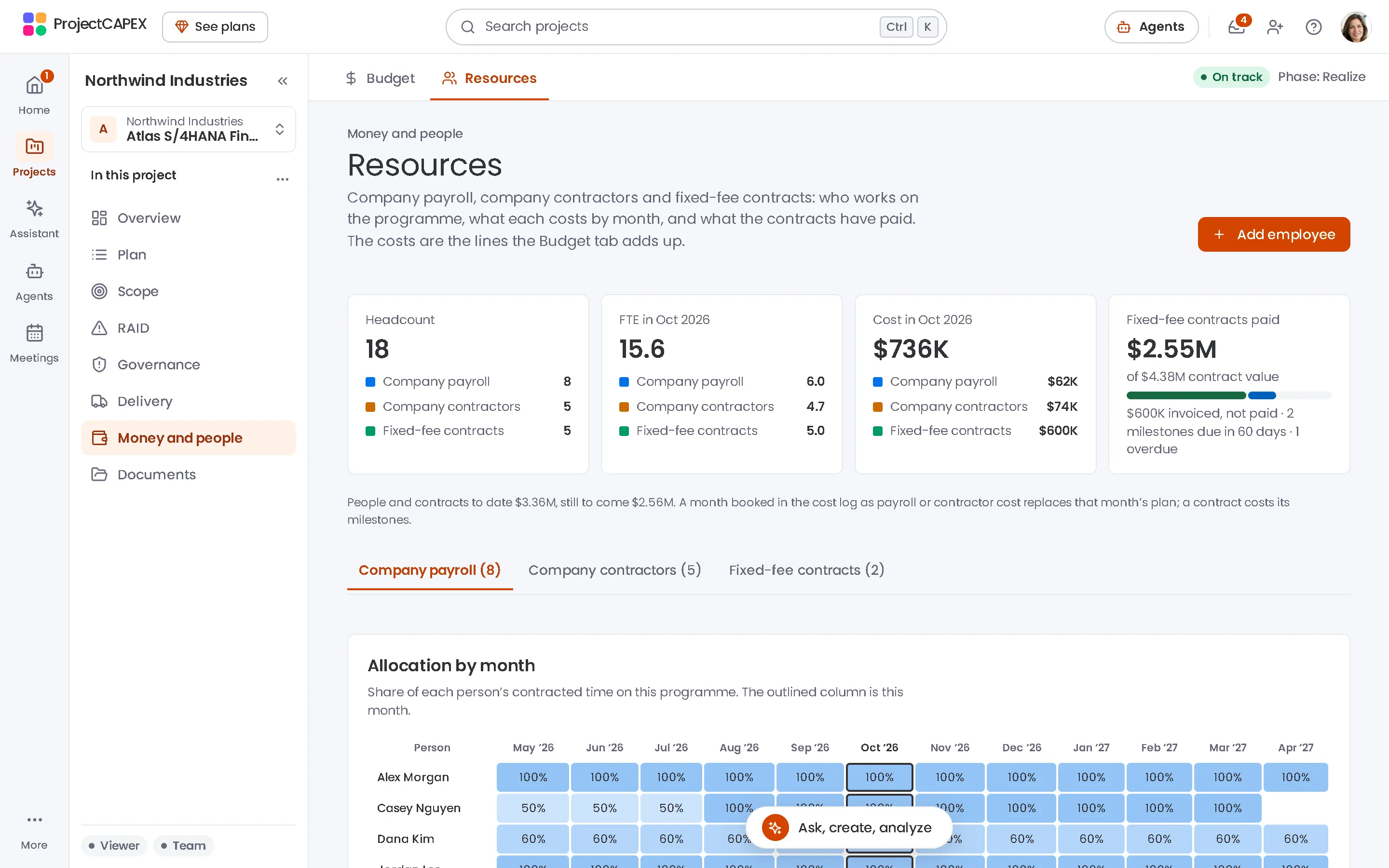1389x868 pixels.
Task: Click Alex Morgan's Oct '26 100% cell
Action: tap(879, 777)
